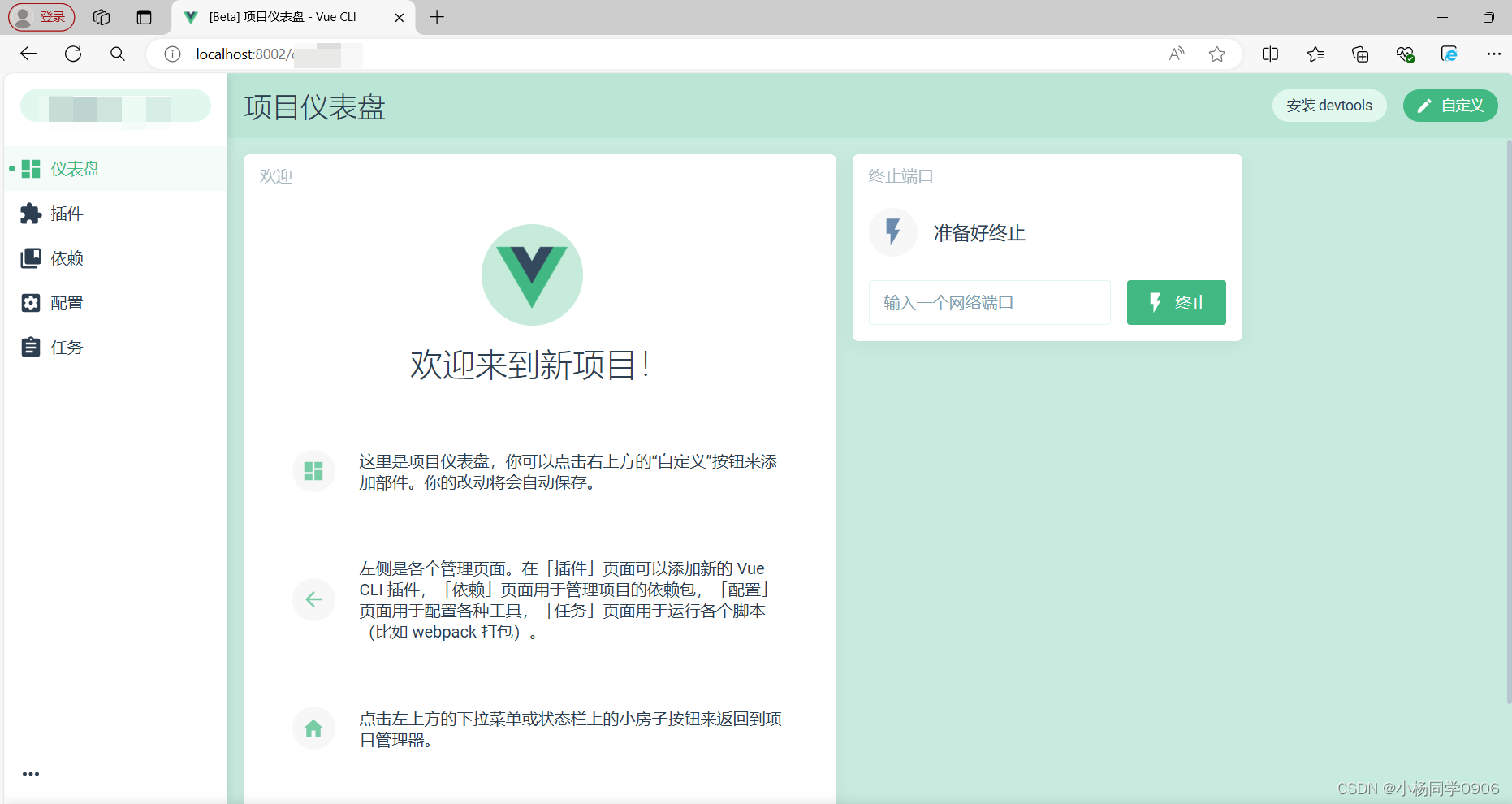
Task: Open the browser Collections icon
Action: tap(1360, 54)
